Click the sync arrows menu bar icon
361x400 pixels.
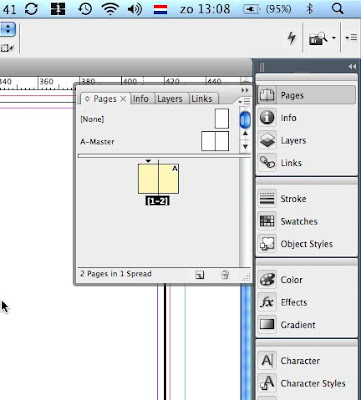[x=31, y=9]
